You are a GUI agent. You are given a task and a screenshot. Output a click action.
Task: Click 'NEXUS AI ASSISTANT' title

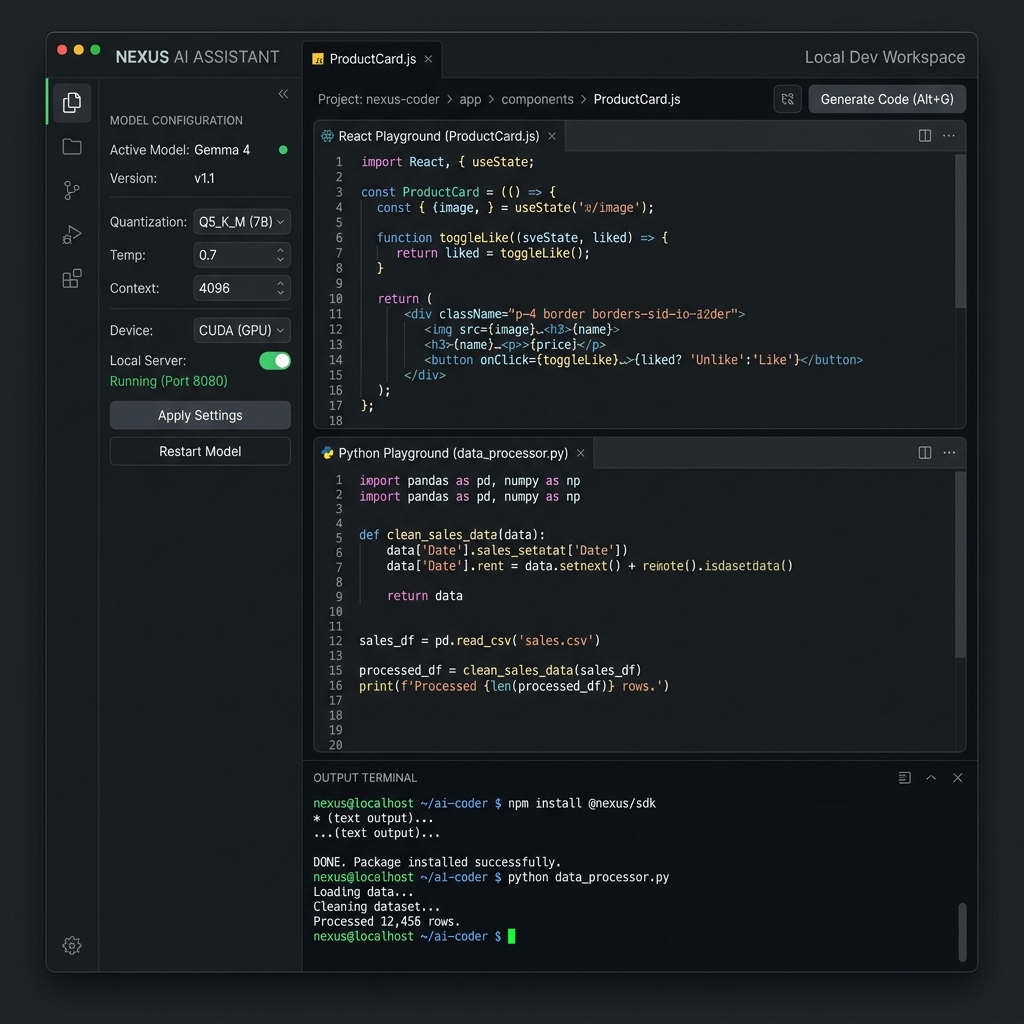click(197, 57)
